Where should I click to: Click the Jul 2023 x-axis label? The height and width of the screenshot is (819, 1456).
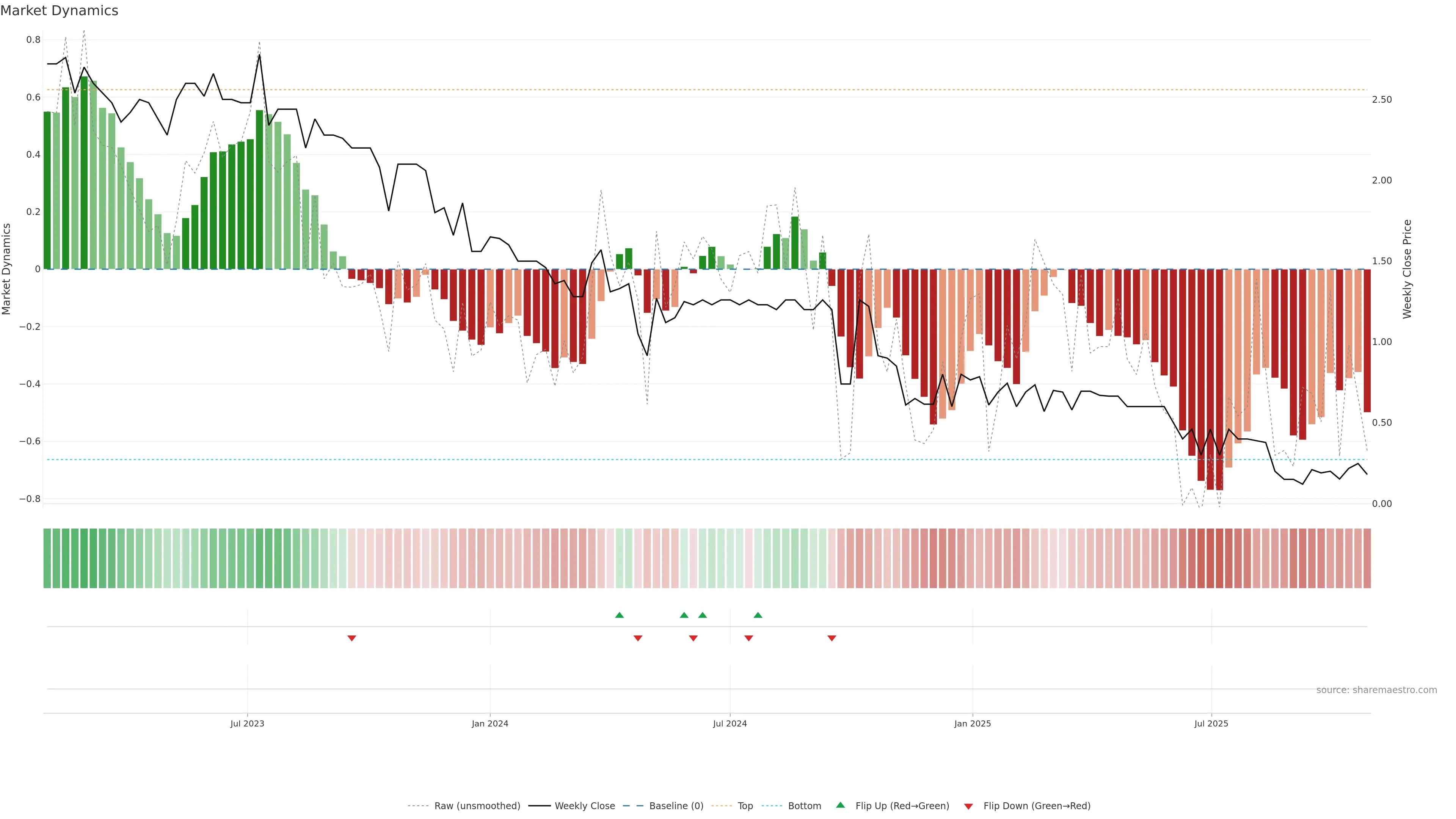coord(247,723)
